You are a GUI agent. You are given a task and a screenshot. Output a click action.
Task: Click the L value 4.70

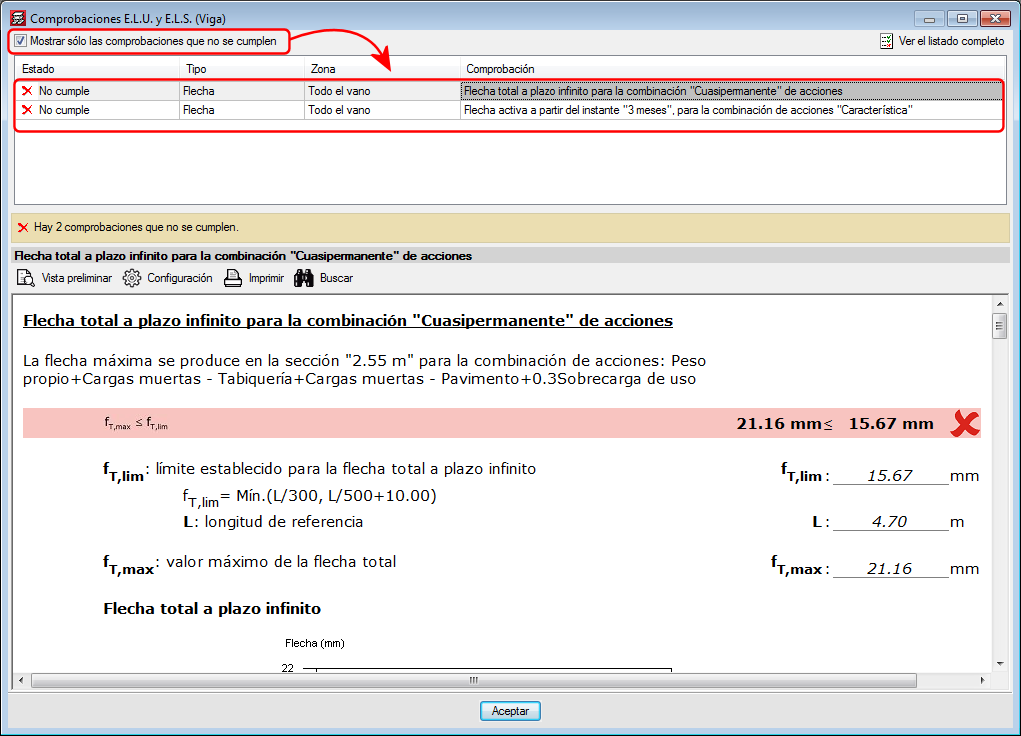click(x=889, y=522)
